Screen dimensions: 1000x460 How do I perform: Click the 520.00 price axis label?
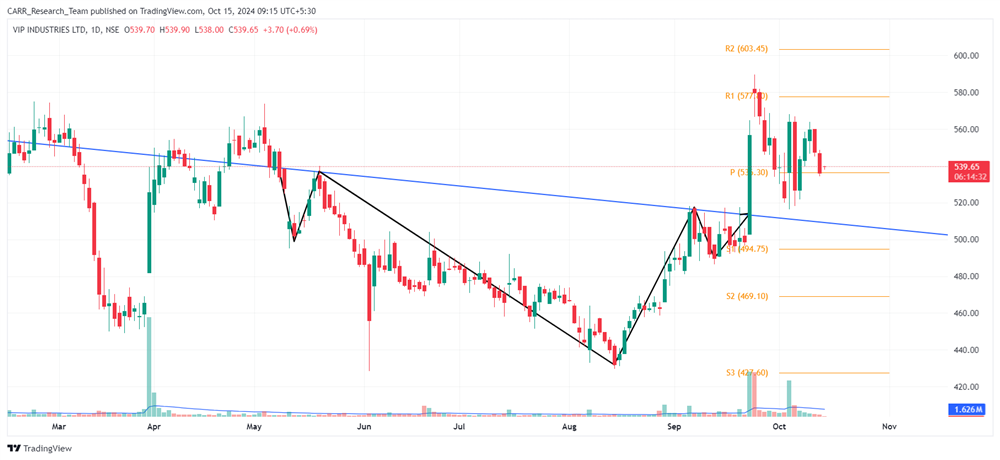pos(967,203)
